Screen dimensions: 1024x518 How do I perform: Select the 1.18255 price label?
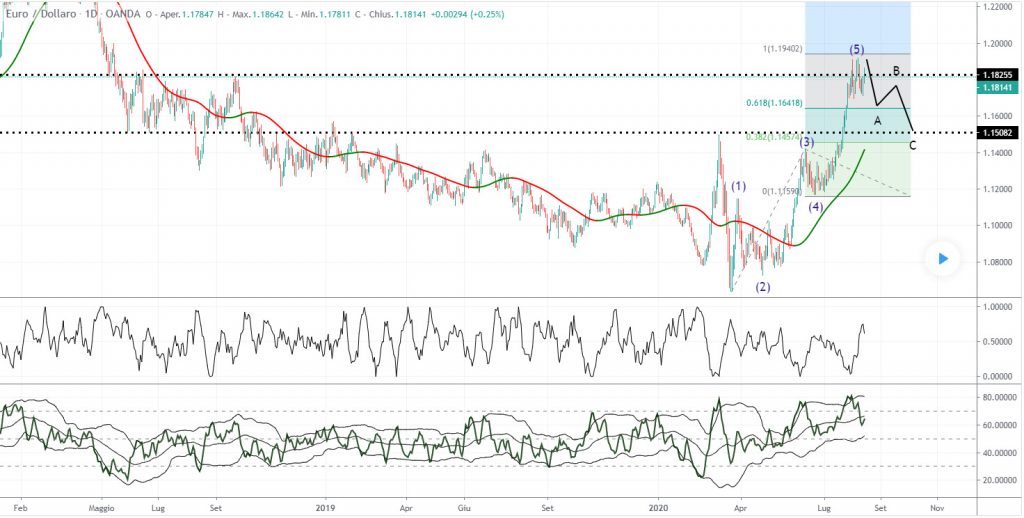point(999,75)
